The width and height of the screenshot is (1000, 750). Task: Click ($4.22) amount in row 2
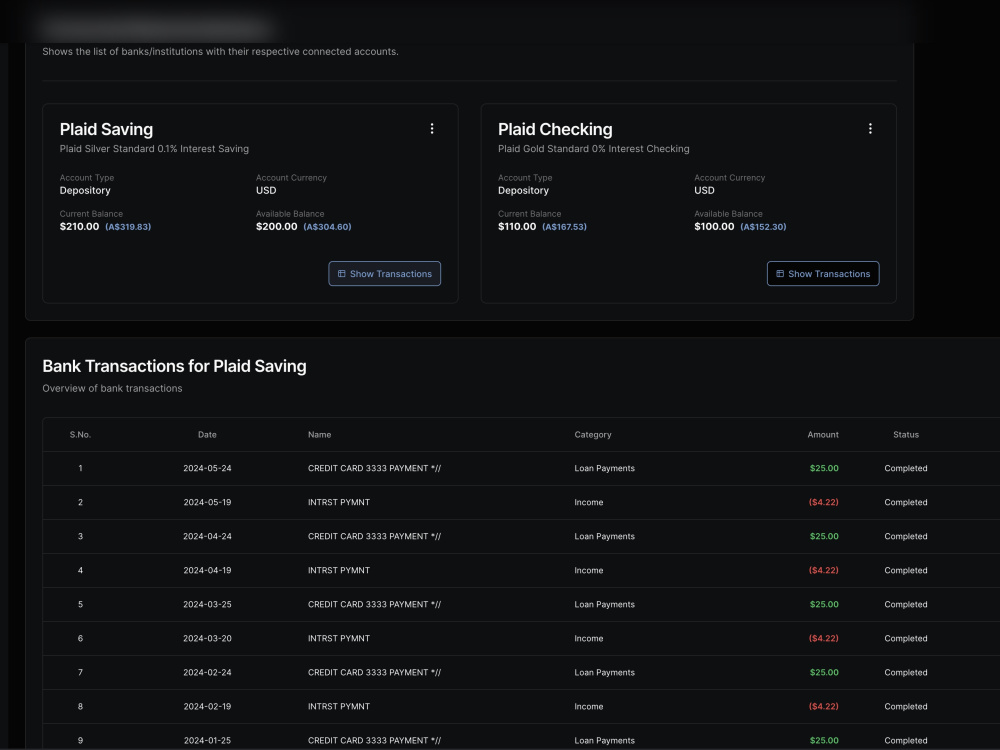(x=823, y=502)
